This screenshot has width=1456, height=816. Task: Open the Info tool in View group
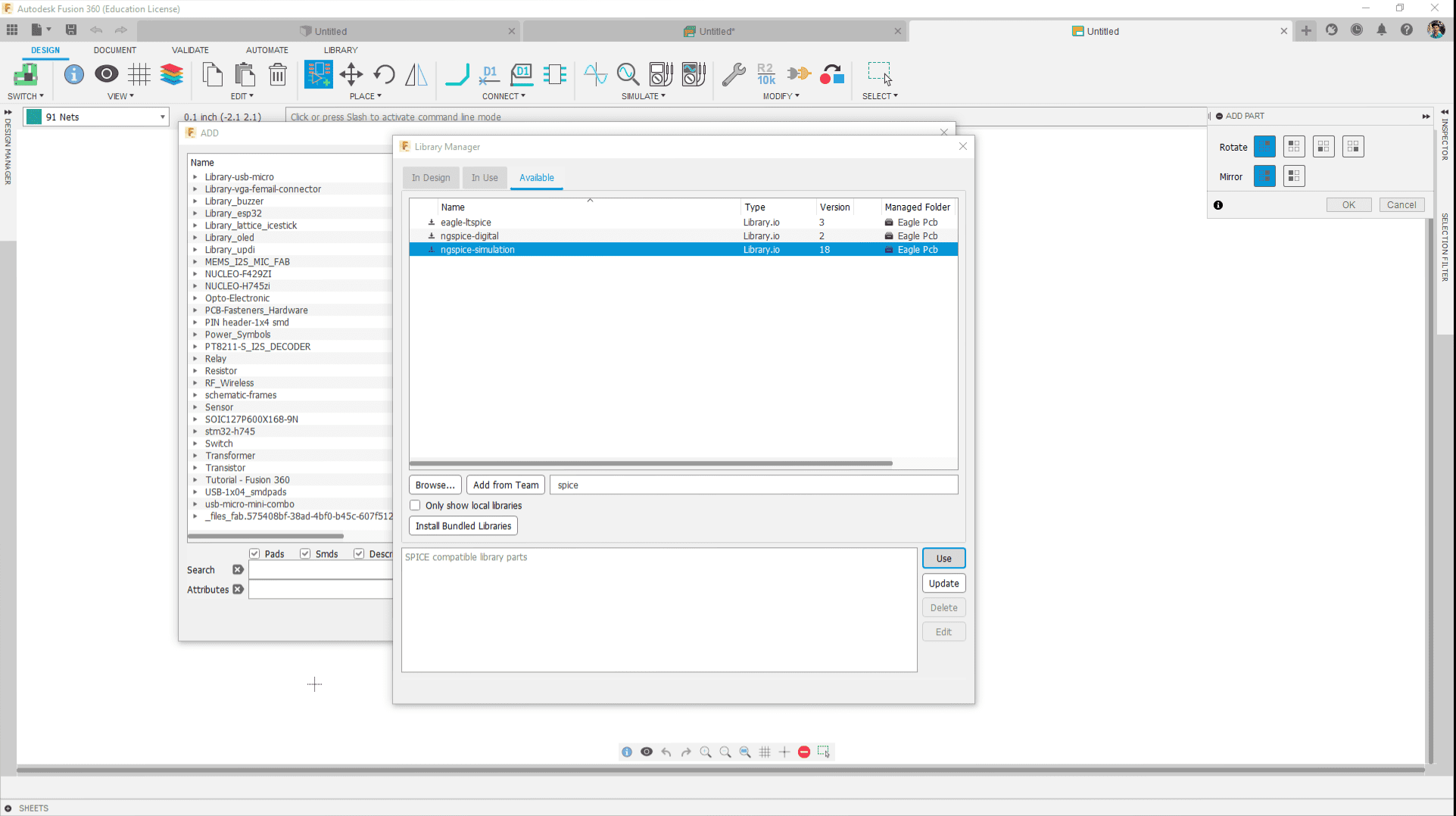tap(74, 74)
